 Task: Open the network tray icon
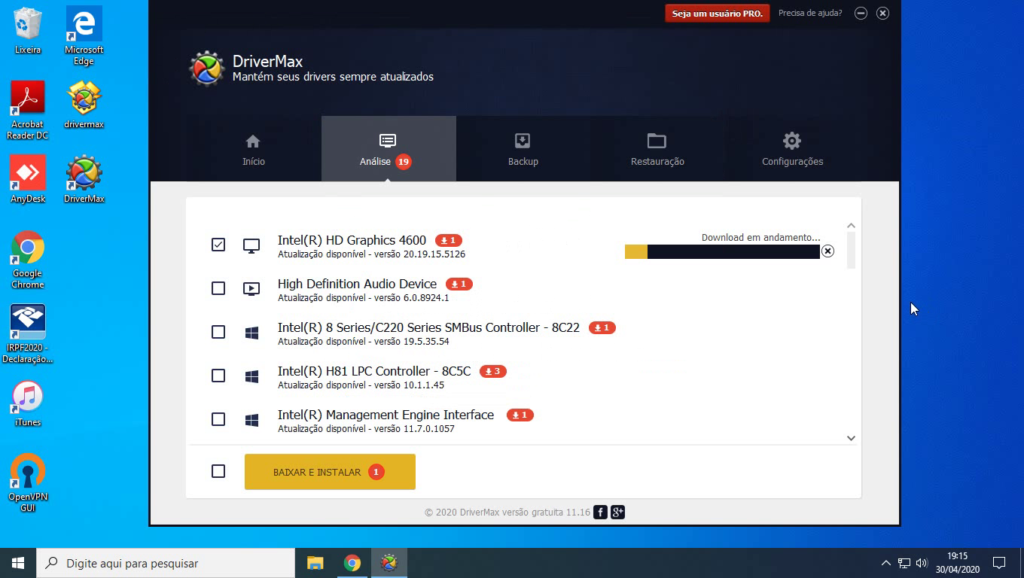click(904, 563)
